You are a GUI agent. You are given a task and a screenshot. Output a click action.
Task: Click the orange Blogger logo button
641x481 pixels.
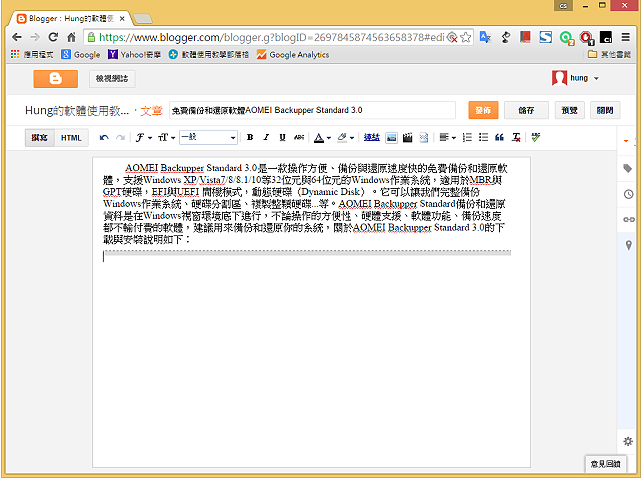(56, 78)
